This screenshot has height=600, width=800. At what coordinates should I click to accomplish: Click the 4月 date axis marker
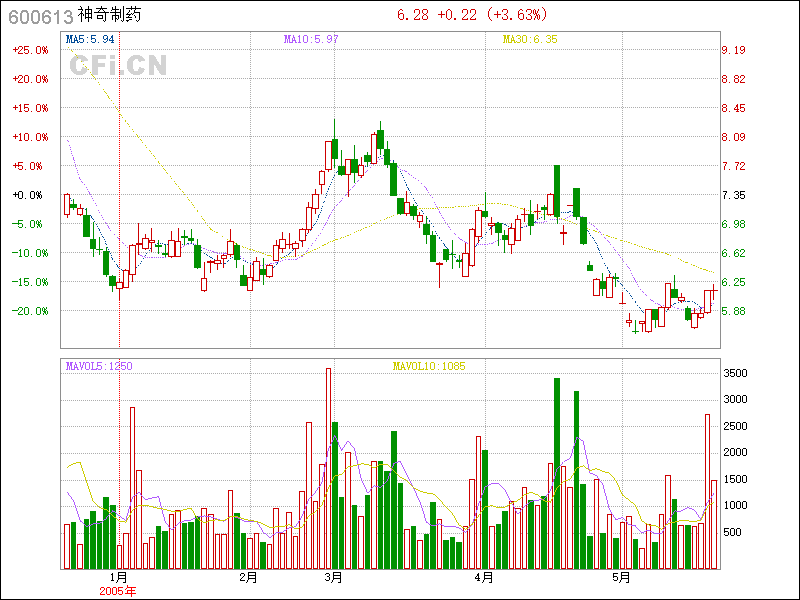(x=484, y=577)
